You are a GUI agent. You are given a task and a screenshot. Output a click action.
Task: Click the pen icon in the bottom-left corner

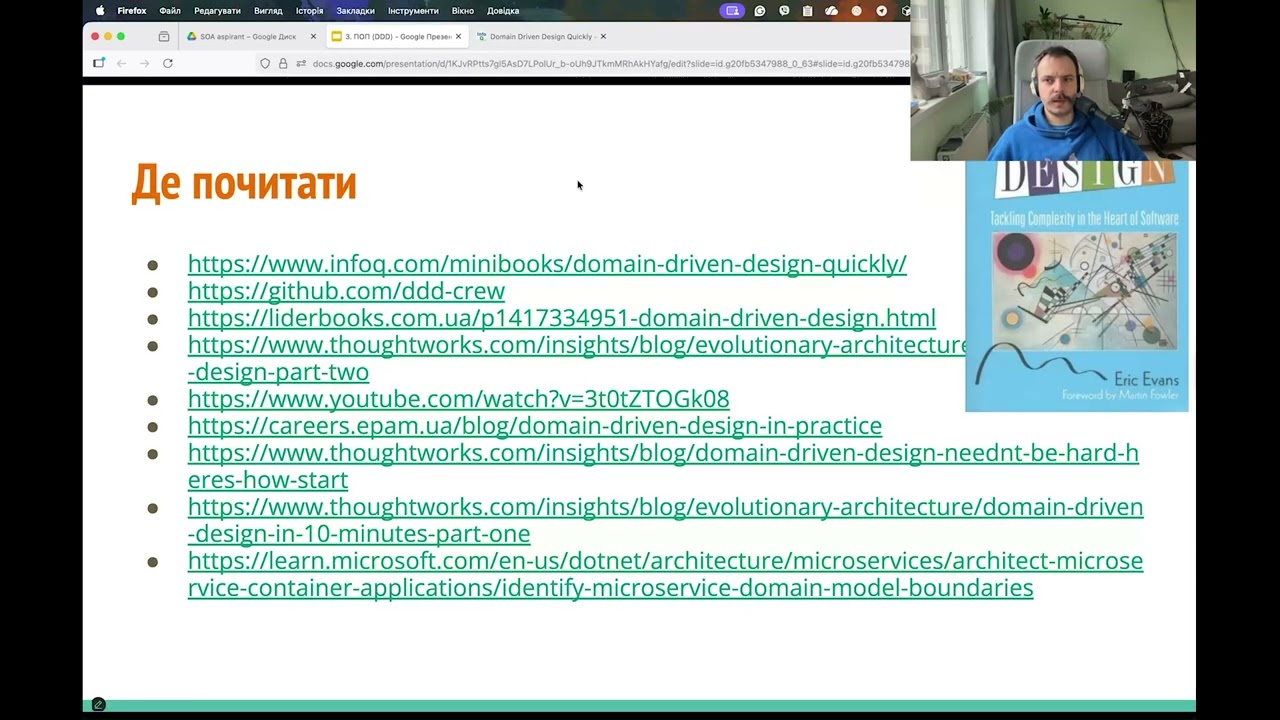(98, 704)
